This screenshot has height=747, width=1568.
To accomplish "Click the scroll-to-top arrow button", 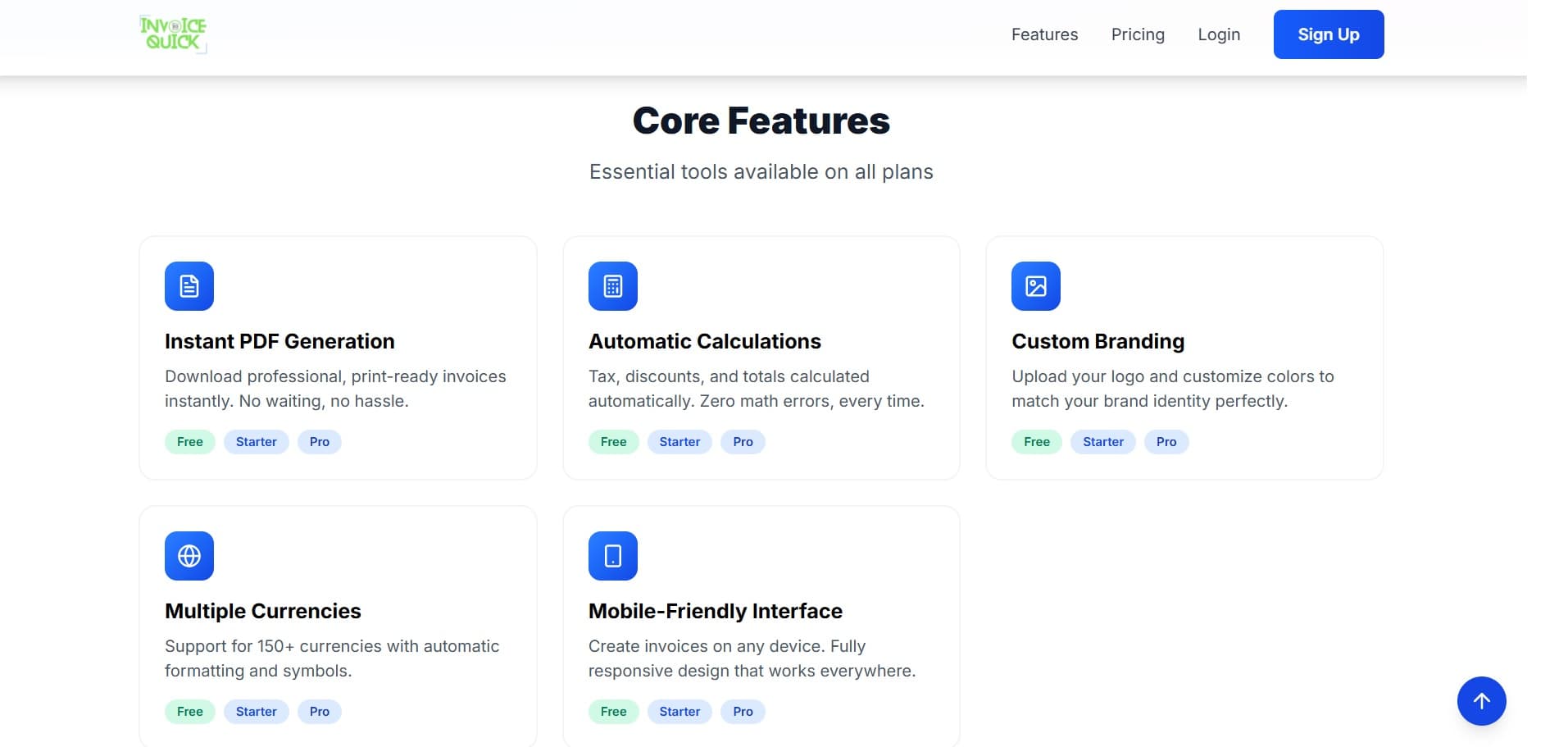I will click(x=1480, y=701).
